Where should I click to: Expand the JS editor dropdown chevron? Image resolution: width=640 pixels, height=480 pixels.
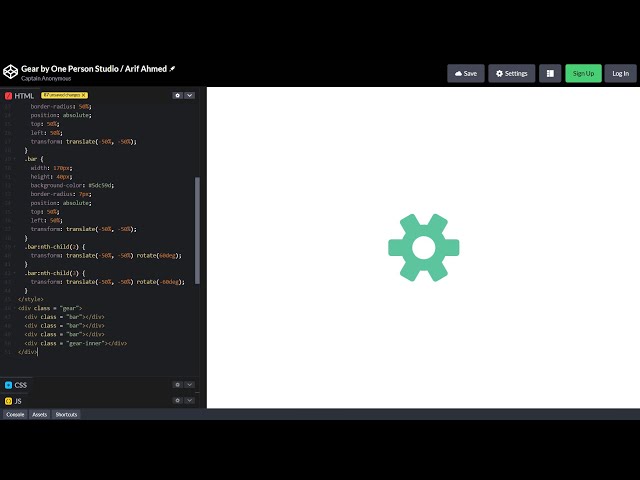pyautogui.click(x=189, y=400)
